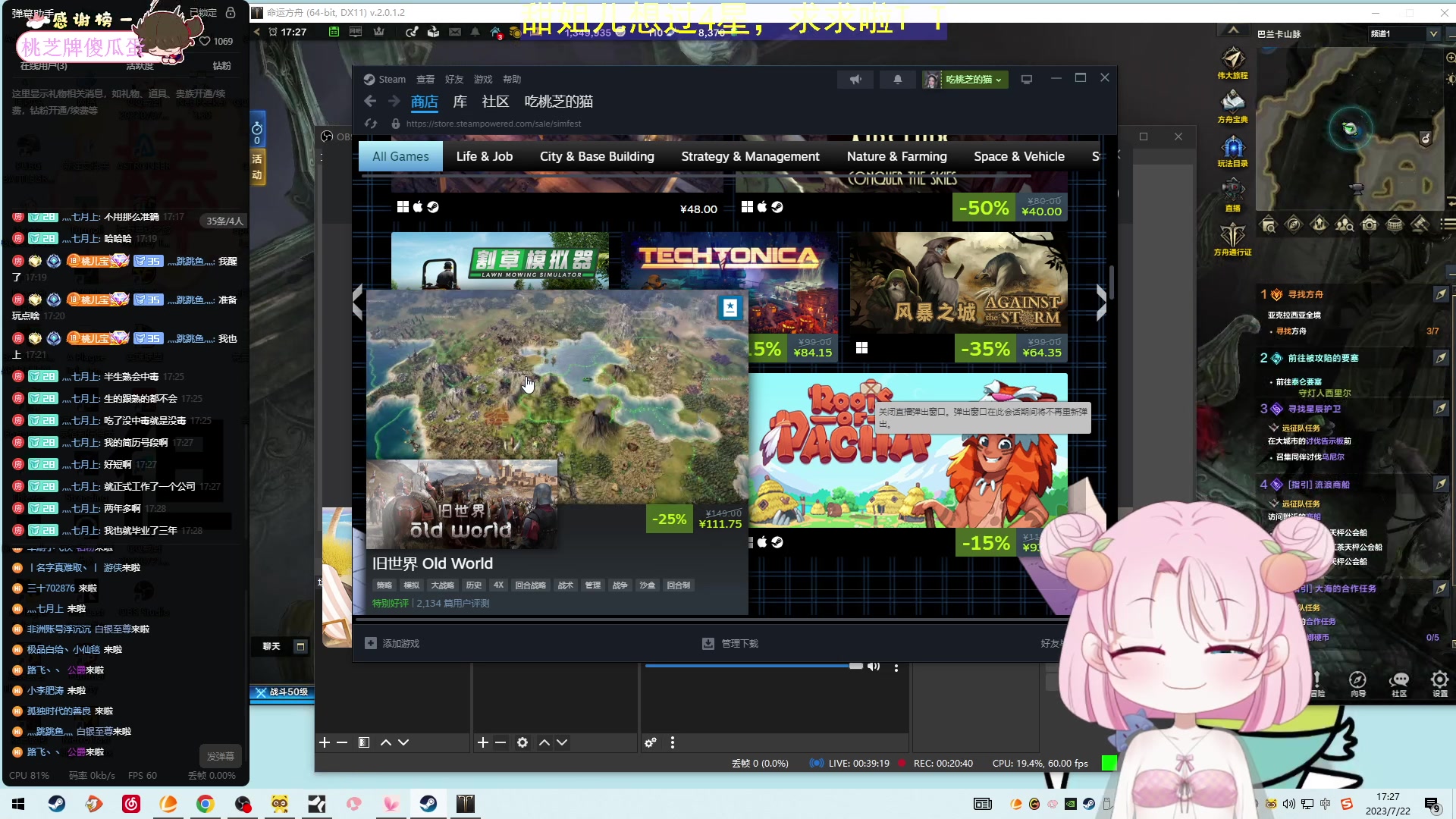
Task: Open the 旧世界 Old World title link
Action: pyautogui.click(x=432, y=563)
